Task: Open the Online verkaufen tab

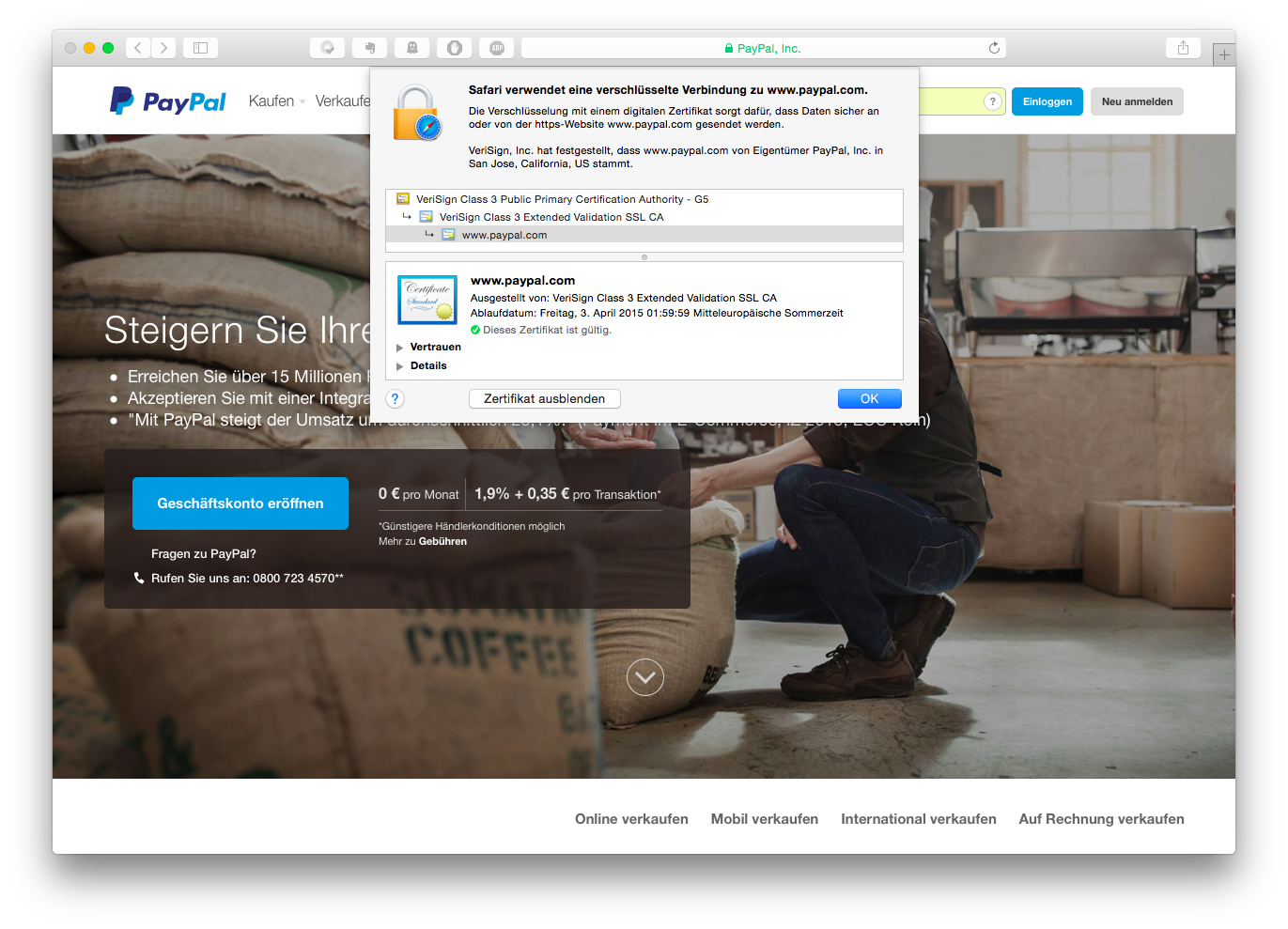Action: 631,819
